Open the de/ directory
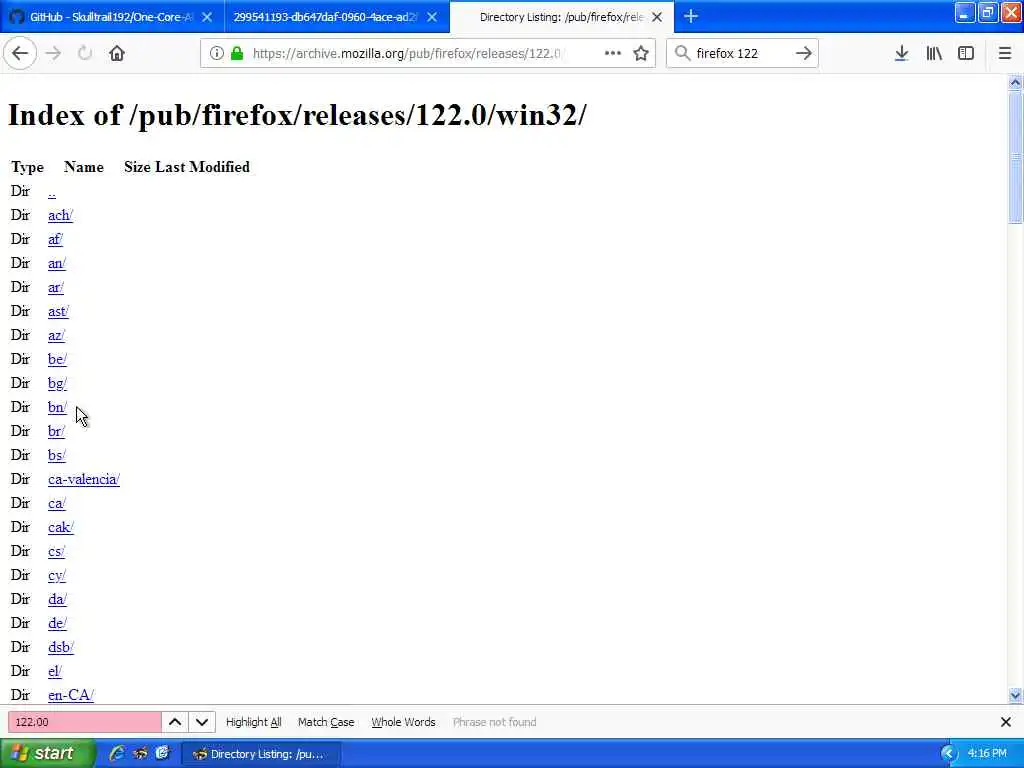The height and width of the screenshot is (768, 1024). 57,623
